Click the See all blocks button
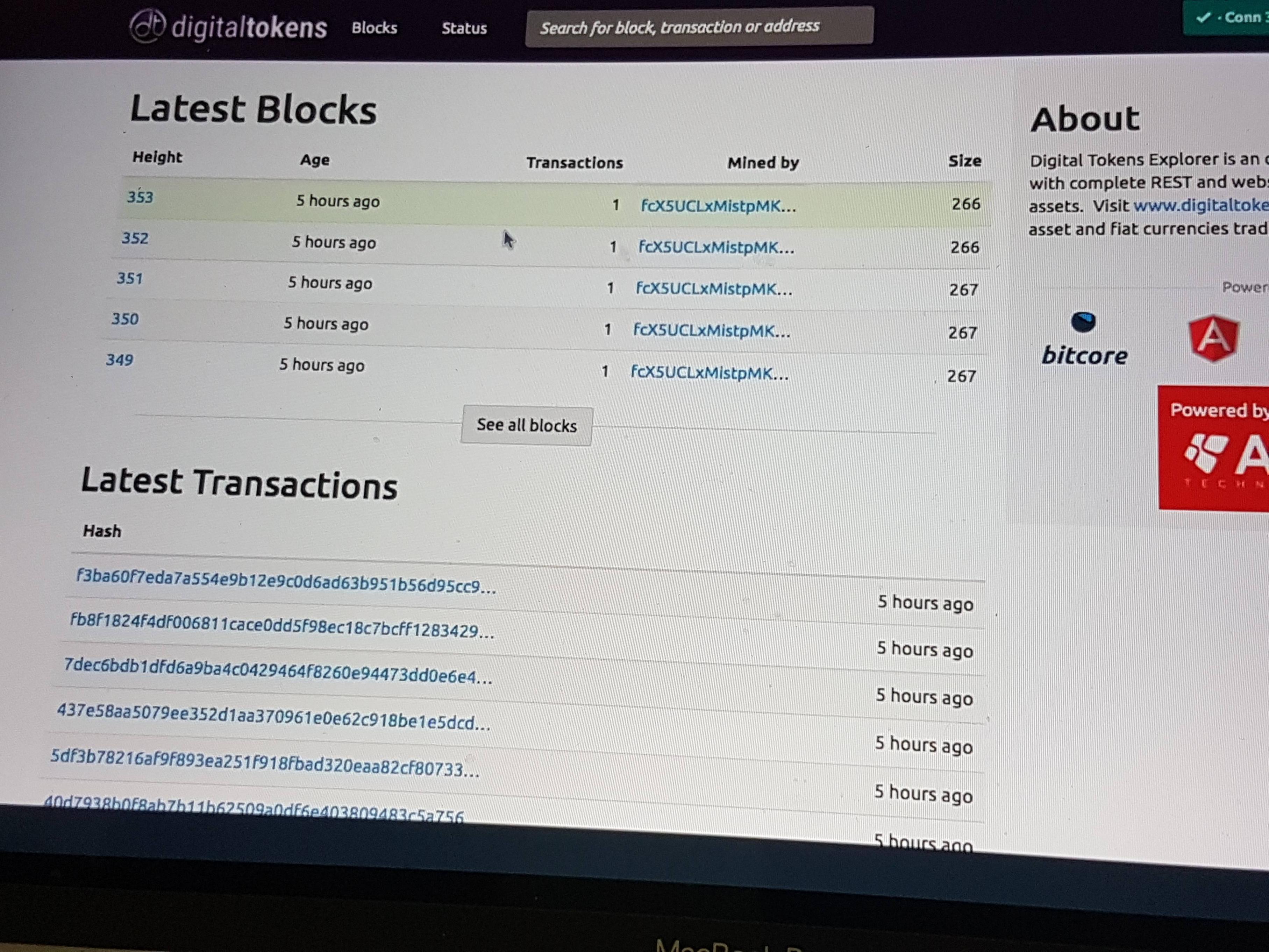Screen dimensions: 1269x952 click(527, 425)
